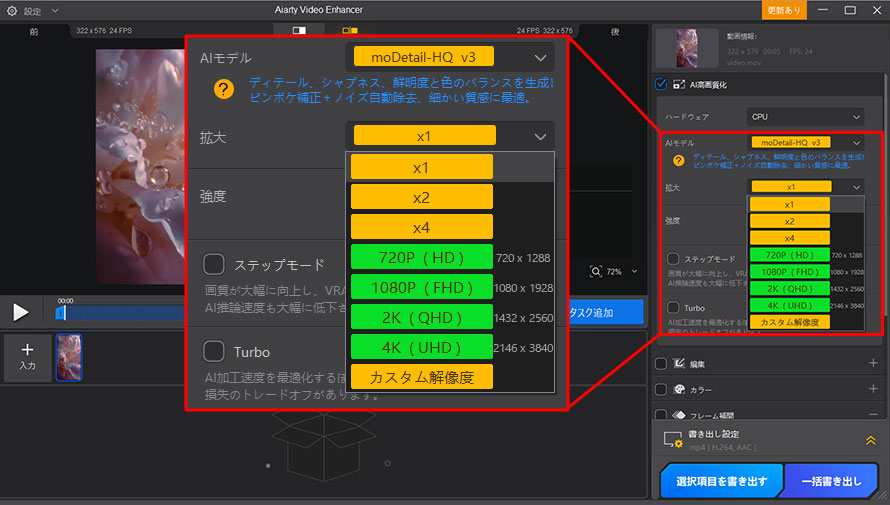Click the zoom magnifier icon beside 72%
The image size is (890, 505).
tap(595, 271)
